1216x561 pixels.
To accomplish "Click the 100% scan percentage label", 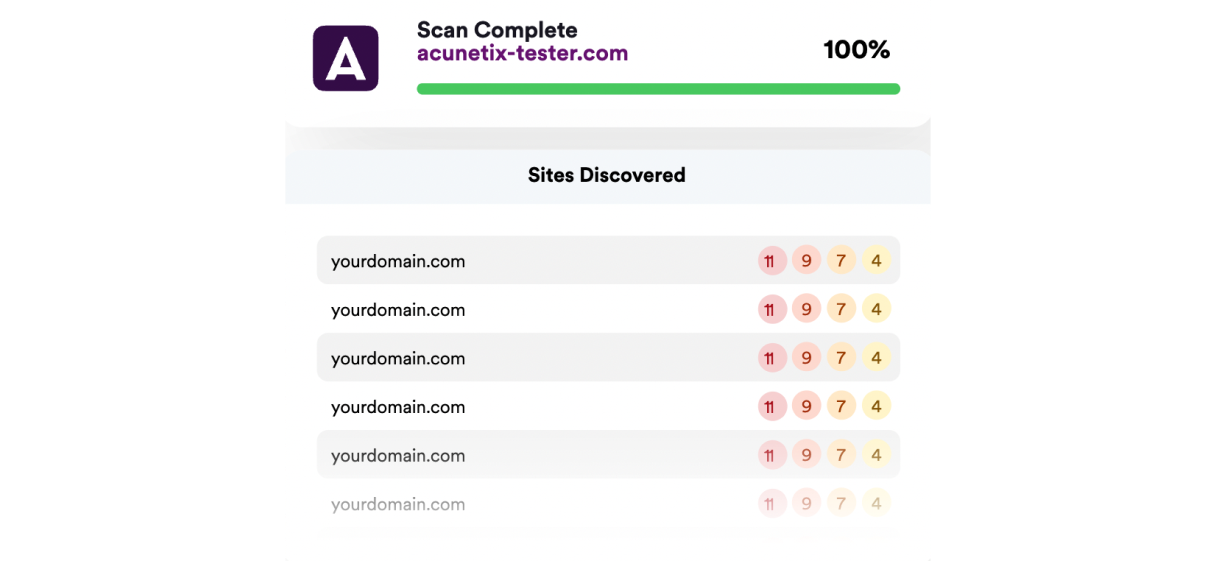I will point(856,50).
